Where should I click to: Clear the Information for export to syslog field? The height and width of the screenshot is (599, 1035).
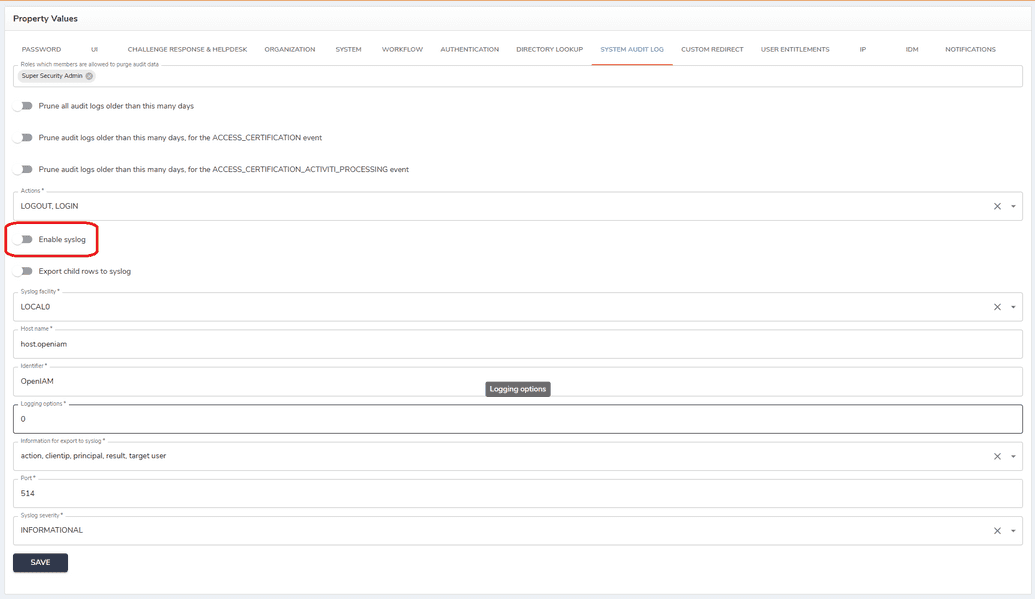pyautogui.click(x=997, y=456)
